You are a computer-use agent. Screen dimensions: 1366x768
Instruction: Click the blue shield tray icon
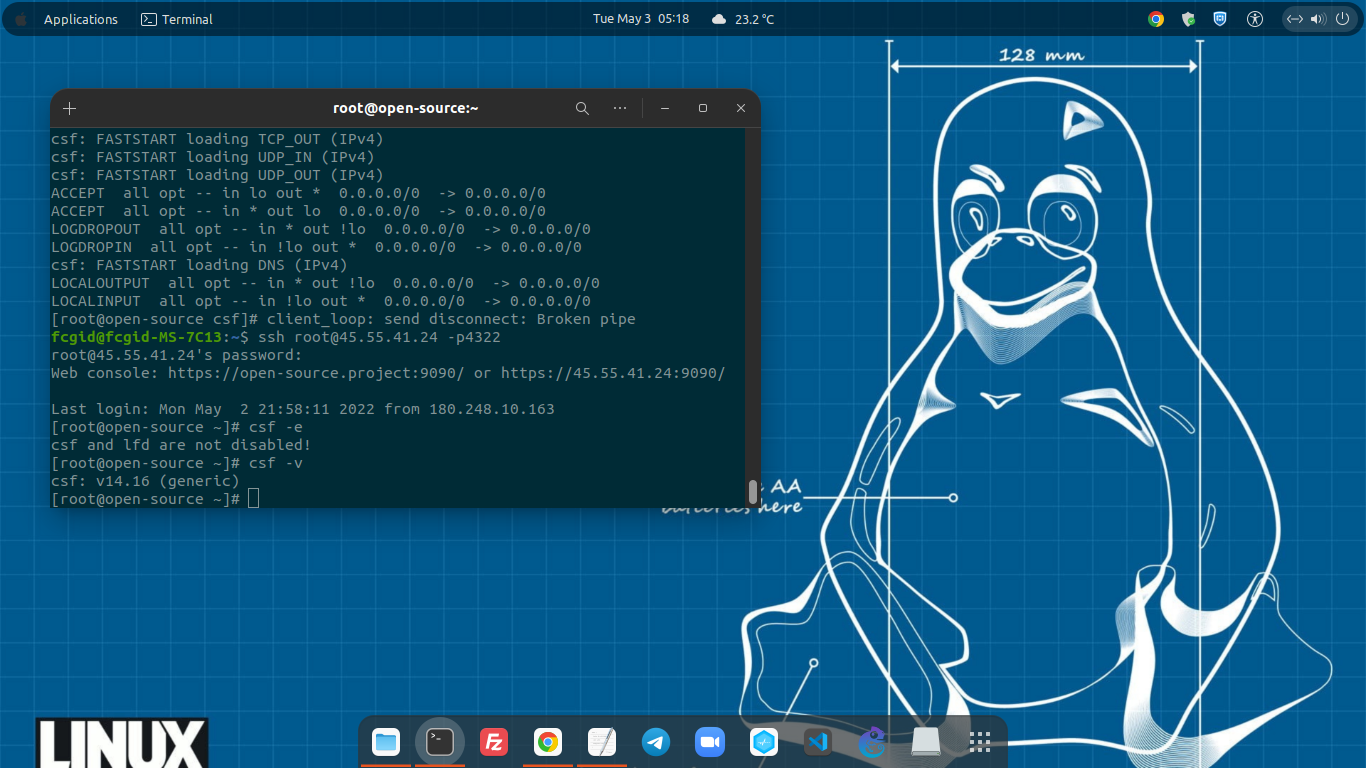pyautogui.click(x=1220, y=19)
